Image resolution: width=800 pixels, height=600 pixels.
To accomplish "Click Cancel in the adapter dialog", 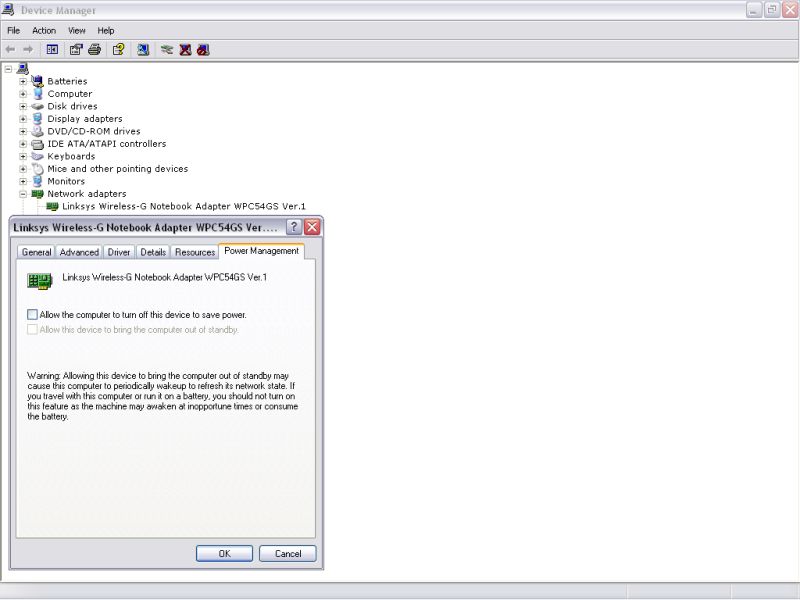I will pyautogui.click(x=288, y=554).
